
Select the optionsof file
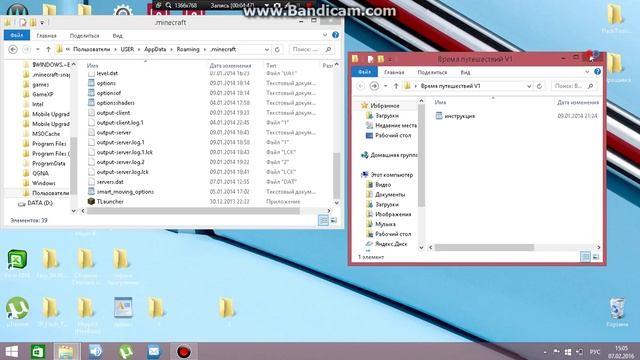[x=109, y=93]
